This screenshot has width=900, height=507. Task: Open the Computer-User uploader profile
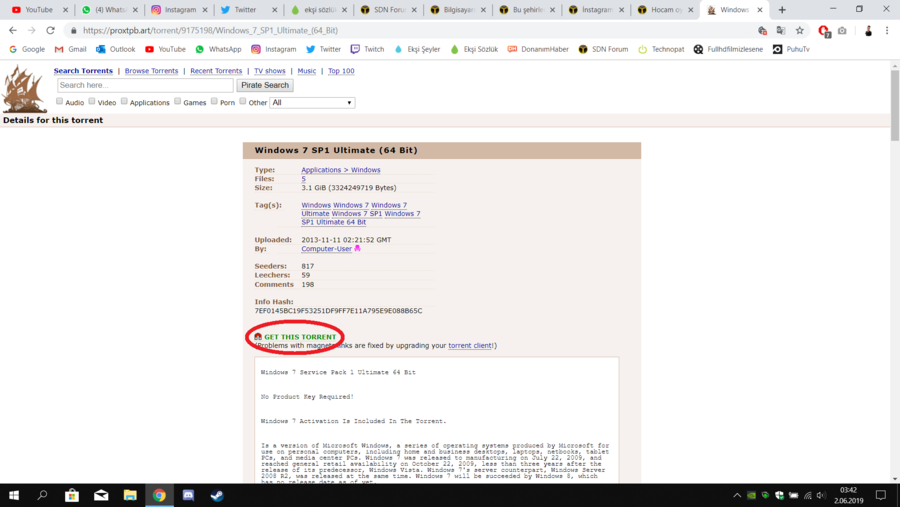click(x=326, y=249)
